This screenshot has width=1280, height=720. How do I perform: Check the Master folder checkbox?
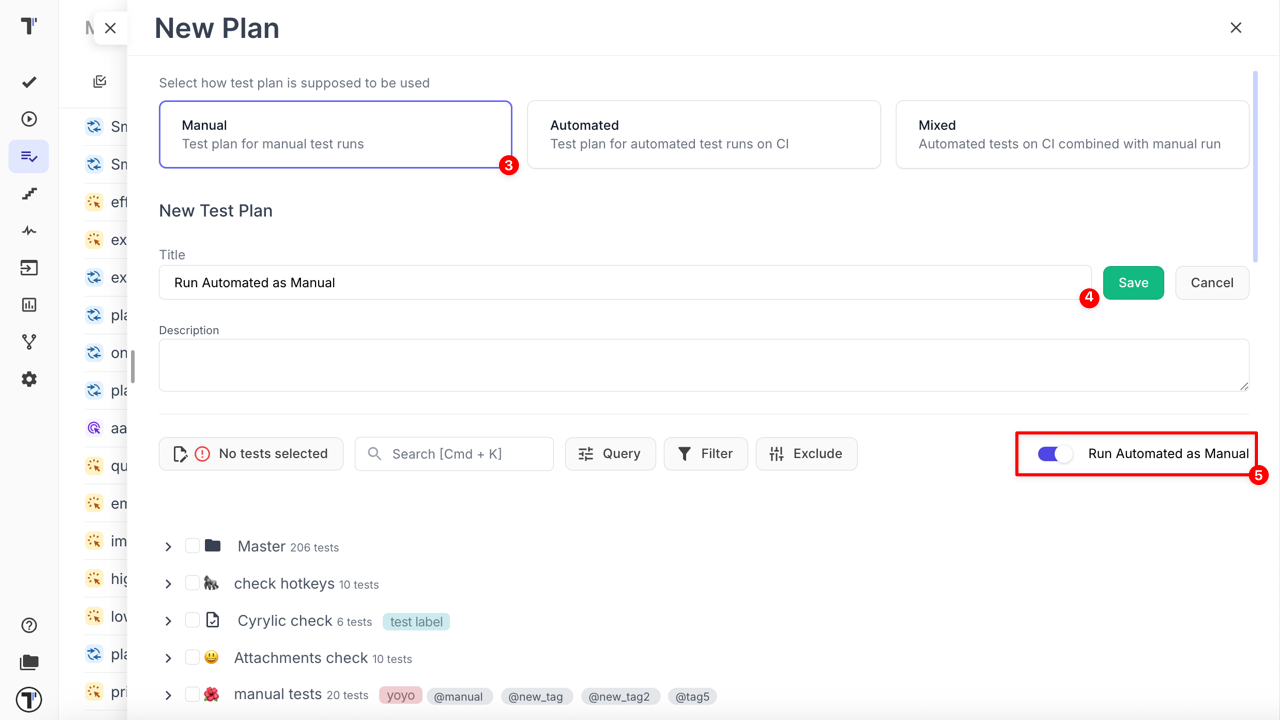tap(192, 546)
